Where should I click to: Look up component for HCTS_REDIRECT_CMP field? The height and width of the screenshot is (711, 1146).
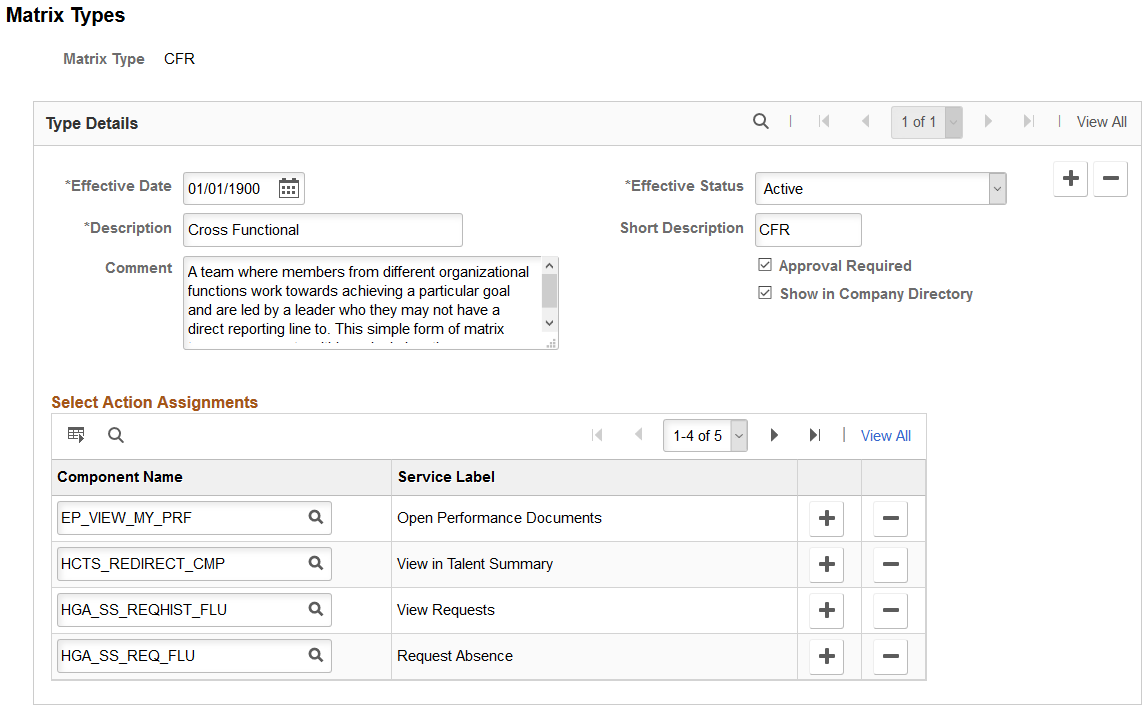316,563
